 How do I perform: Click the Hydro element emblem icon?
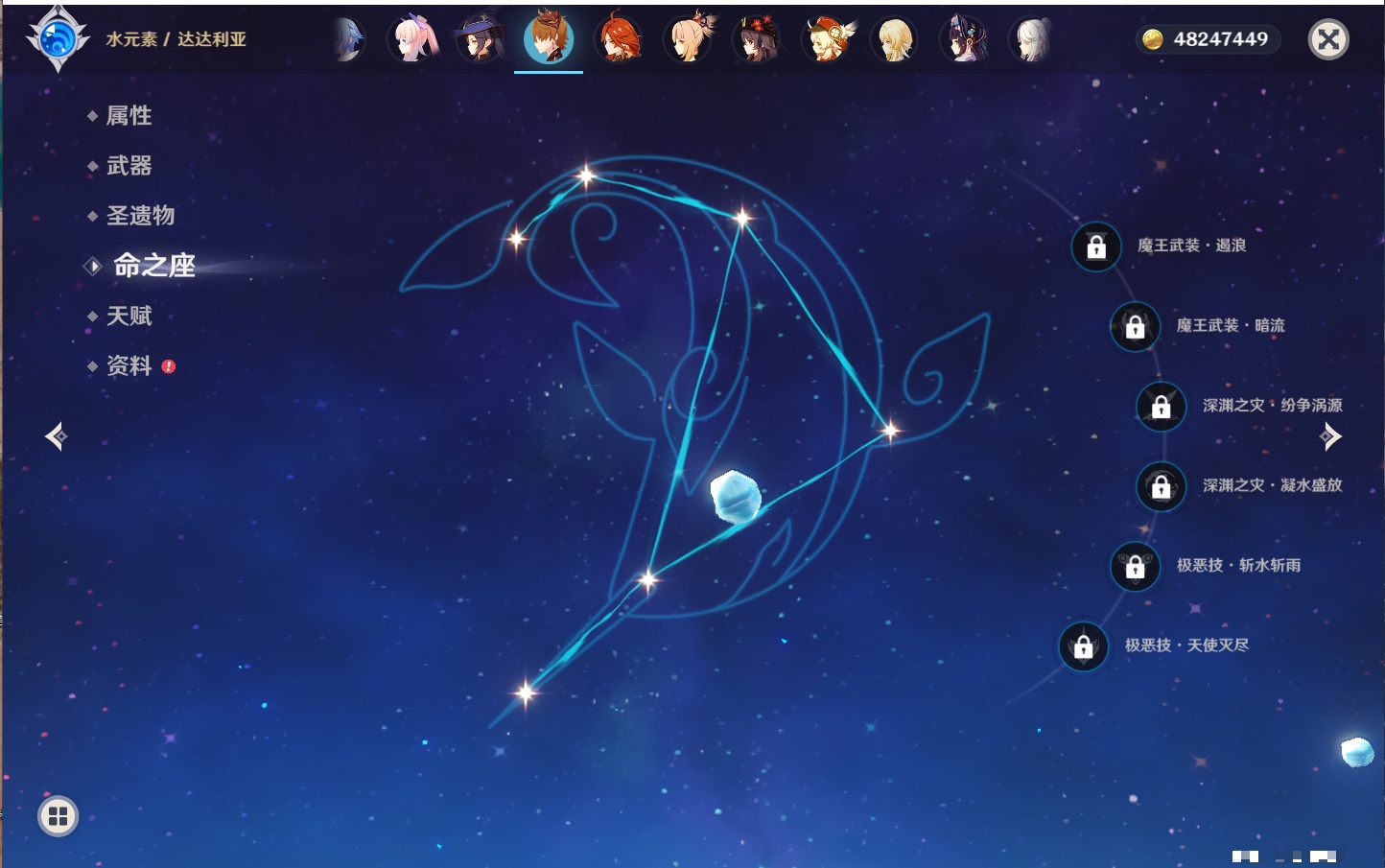[x=58, y=39]
